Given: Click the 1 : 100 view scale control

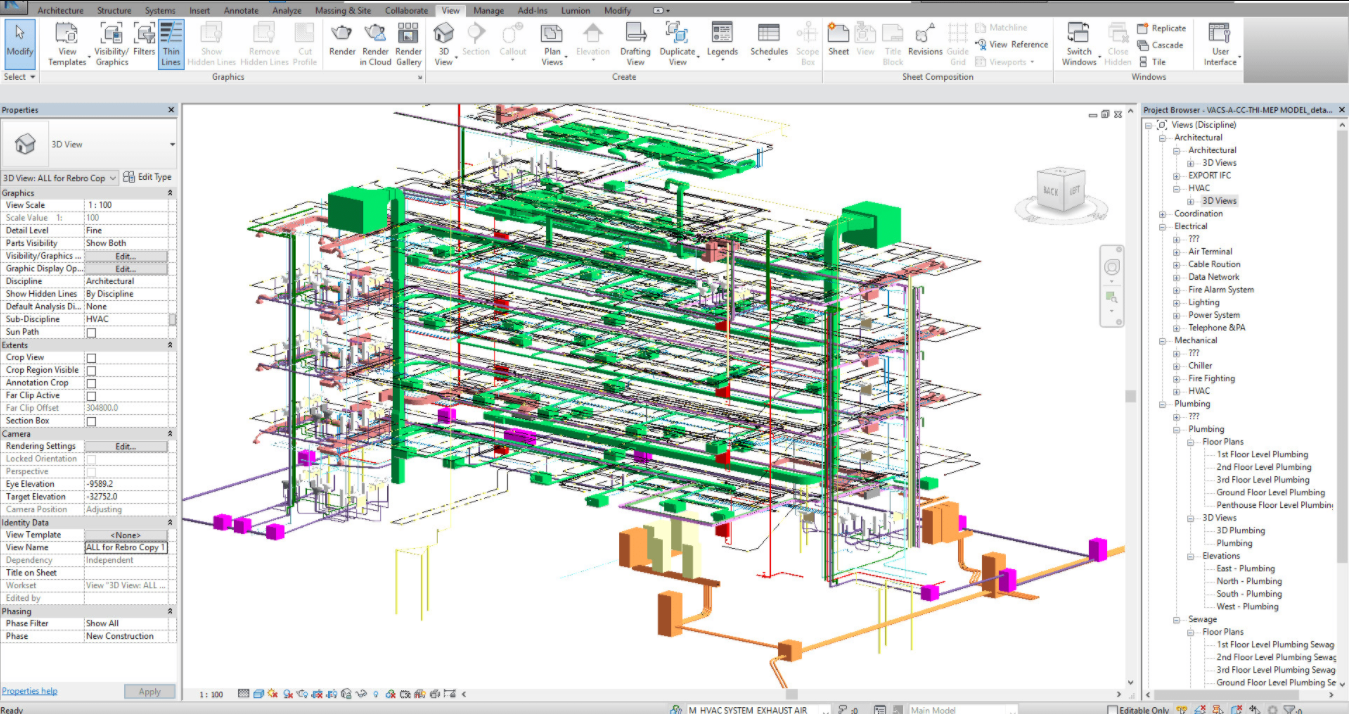Looking at the screenshot, I should (x=211, y=694).
